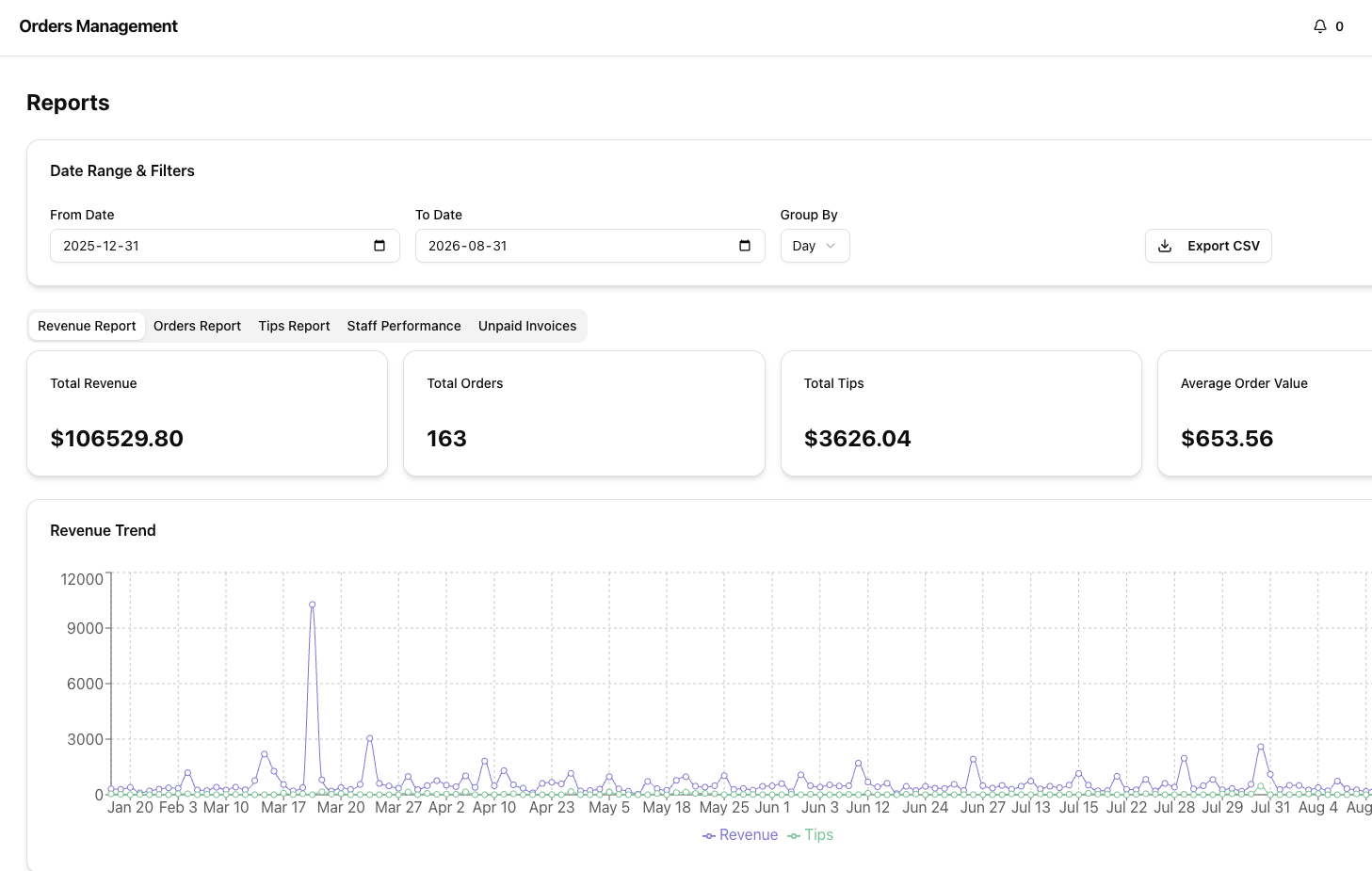
Task: Click the Total Tips card label
Action: [834, 383]
